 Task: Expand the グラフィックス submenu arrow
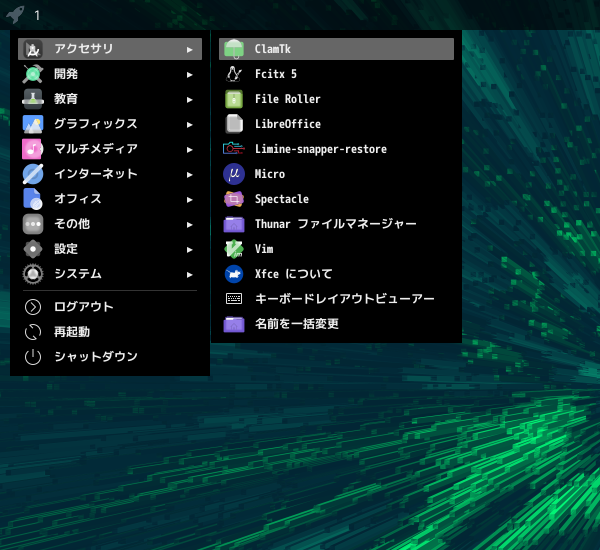click(189, 124)
